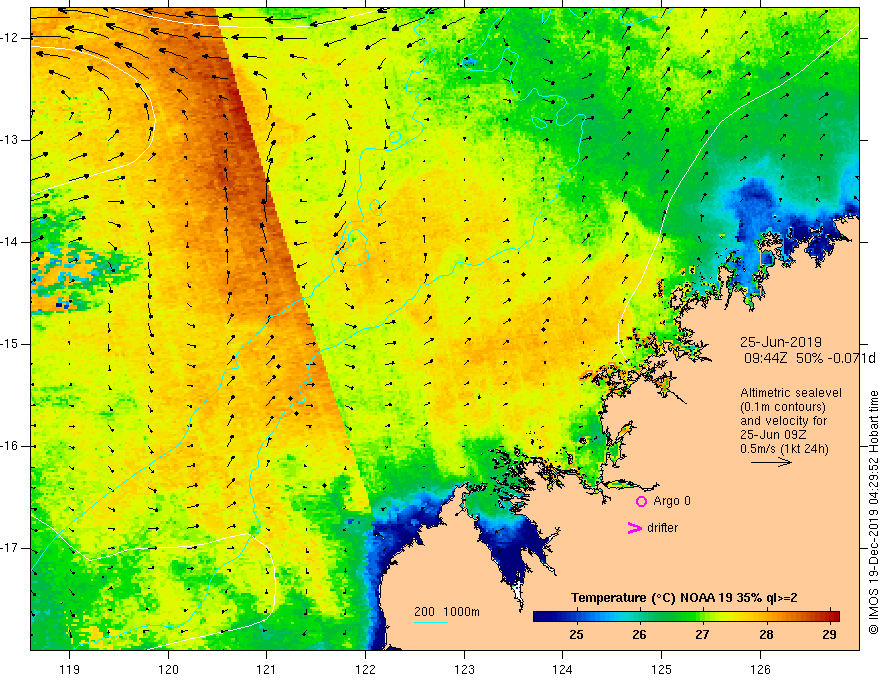880x680 pixels.
Task: Click the 26 label on temperature scale
Action: tap(639, 635)
